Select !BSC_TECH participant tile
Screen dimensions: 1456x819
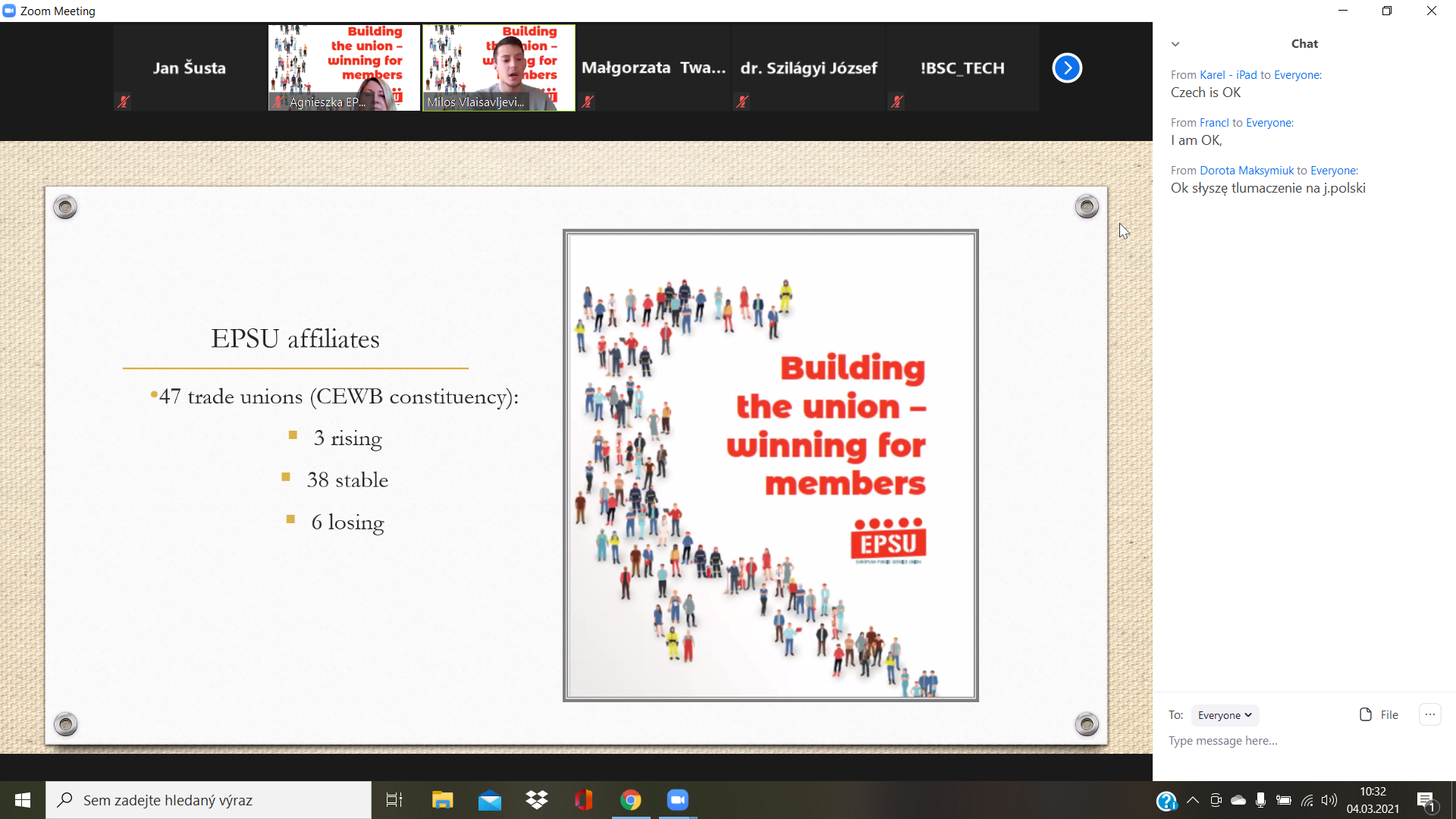[x=963, y=67]
